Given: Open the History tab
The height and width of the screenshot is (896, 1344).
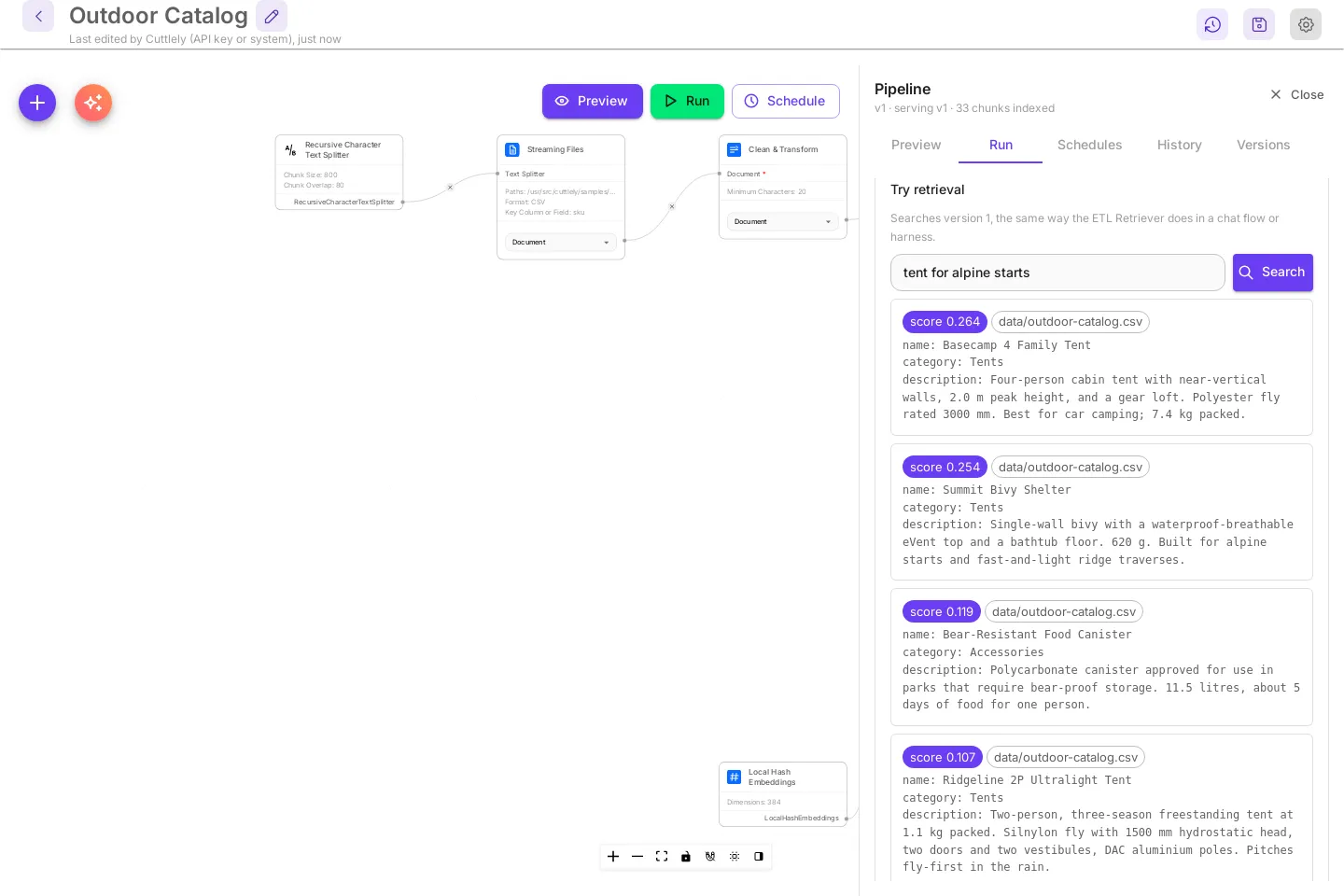Looking at the screenshot, I should (x=1179, y=145).
